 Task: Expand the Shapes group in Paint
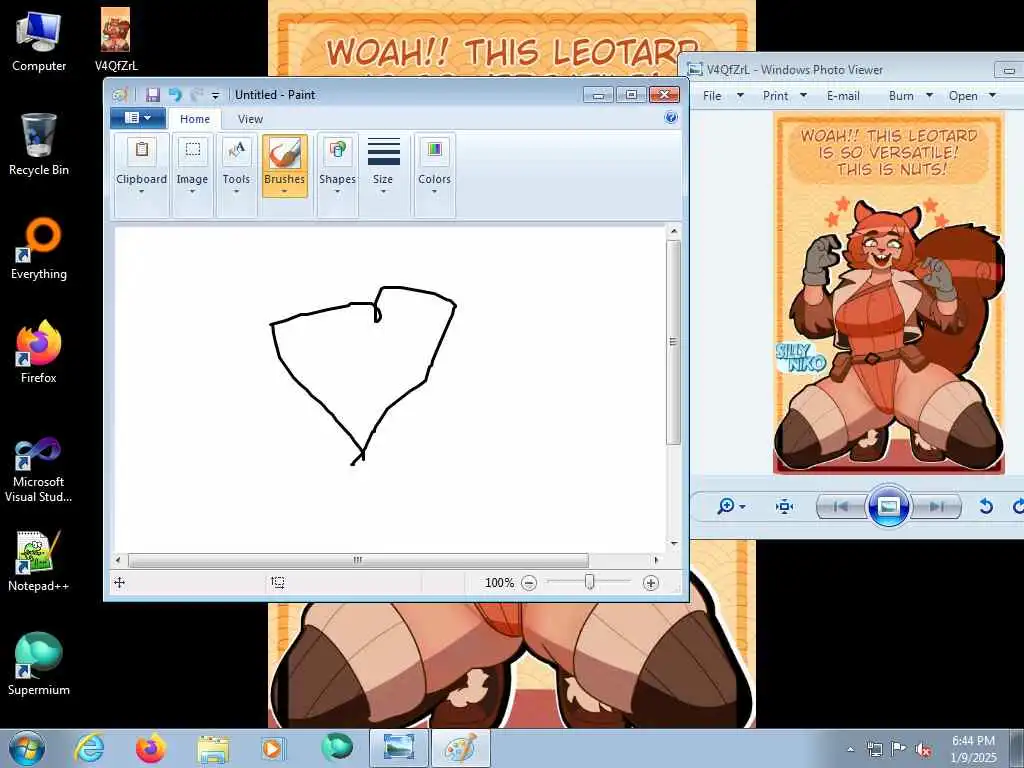click(337, 174)
